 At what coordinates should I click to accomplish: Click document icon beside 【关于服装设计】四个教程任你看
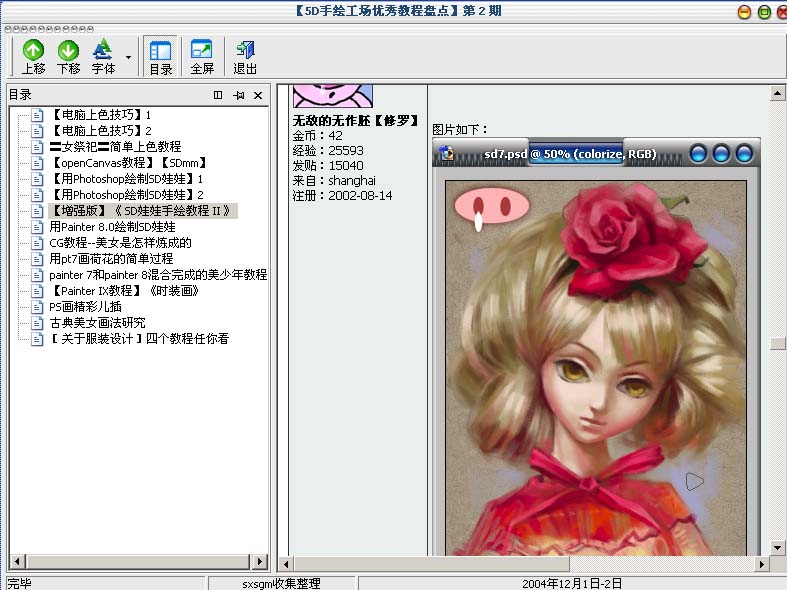pos(37,340)
